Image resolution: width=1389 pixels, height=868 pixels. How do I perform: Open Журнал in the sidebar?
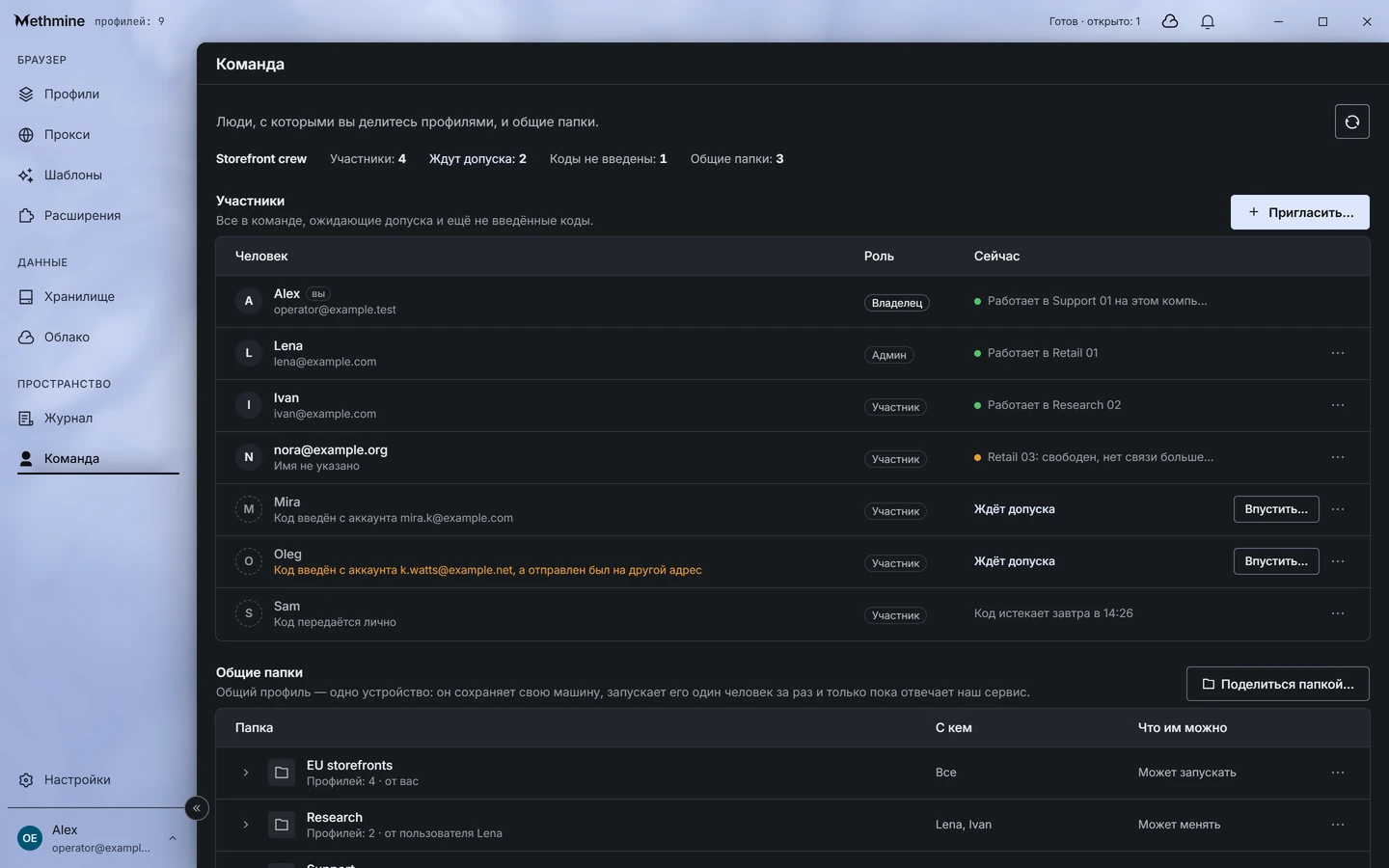tap(98, 419)
